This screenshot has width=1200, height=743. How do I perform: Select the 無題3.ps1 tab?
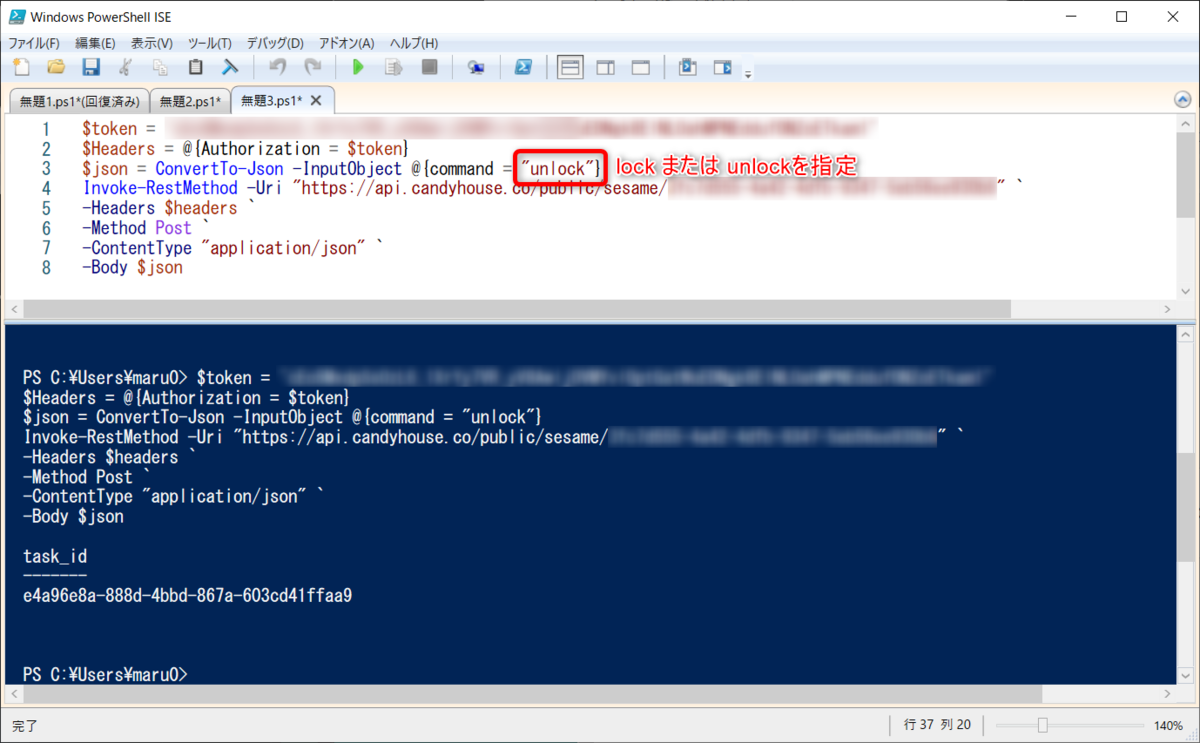271,101
